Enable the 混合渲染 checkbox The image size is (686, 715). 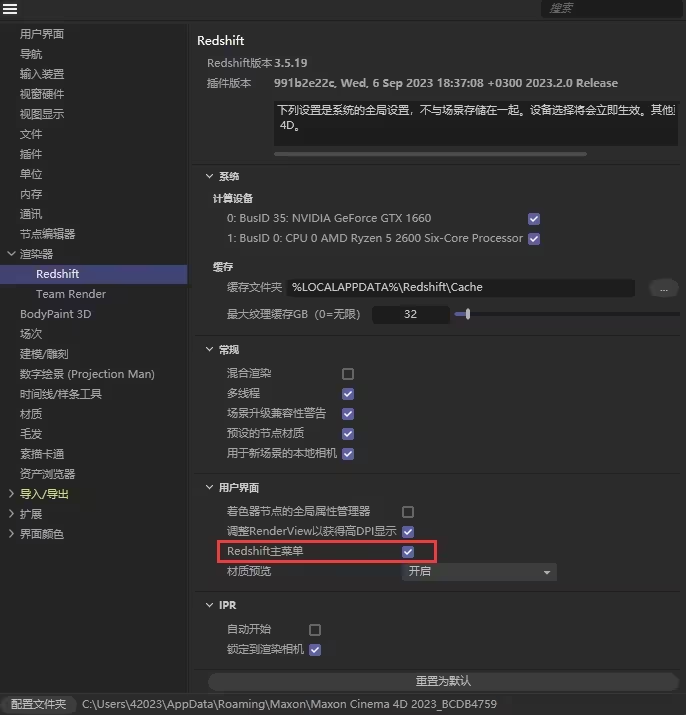pos(348,374)
